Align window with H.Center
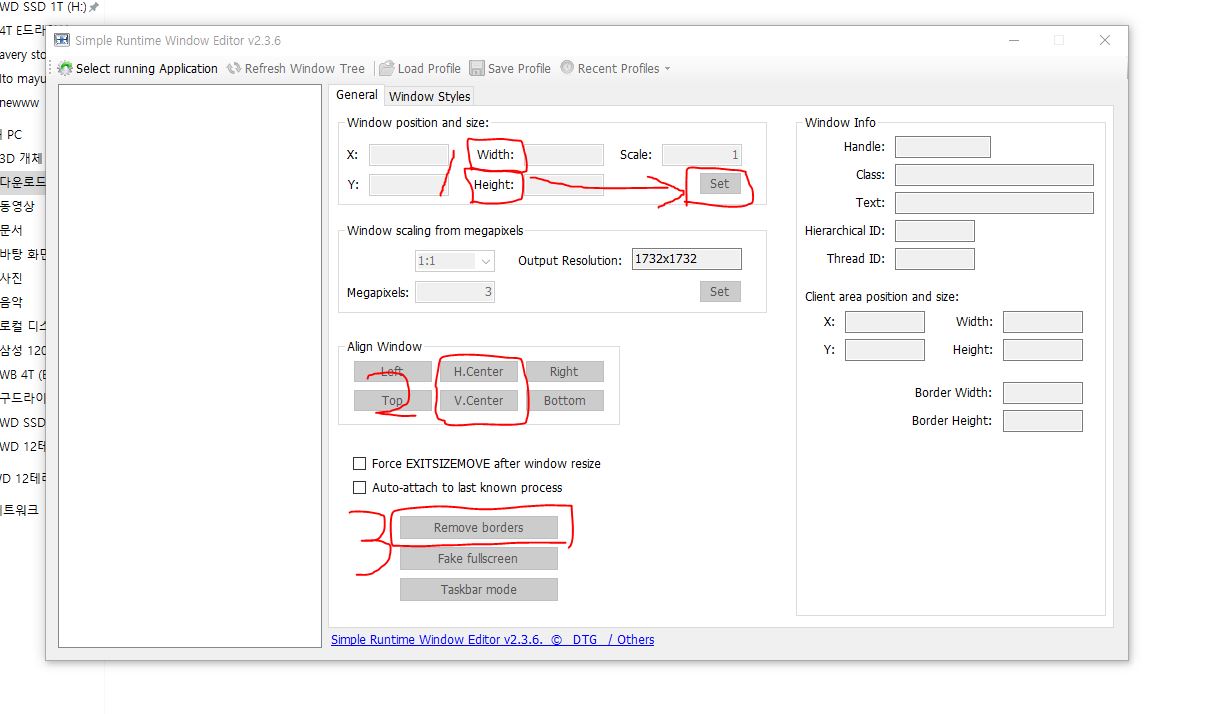 click(x=478, y=371)
